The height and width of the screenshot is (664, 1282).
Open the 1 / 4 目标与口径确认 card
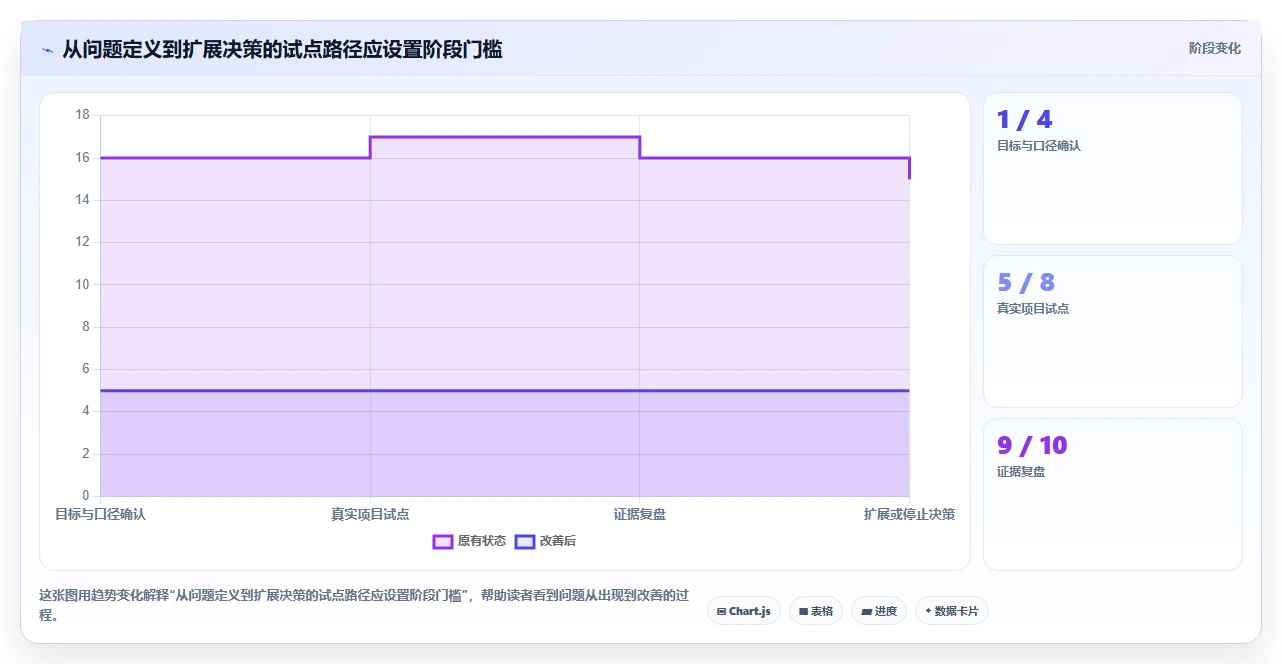1113,169
